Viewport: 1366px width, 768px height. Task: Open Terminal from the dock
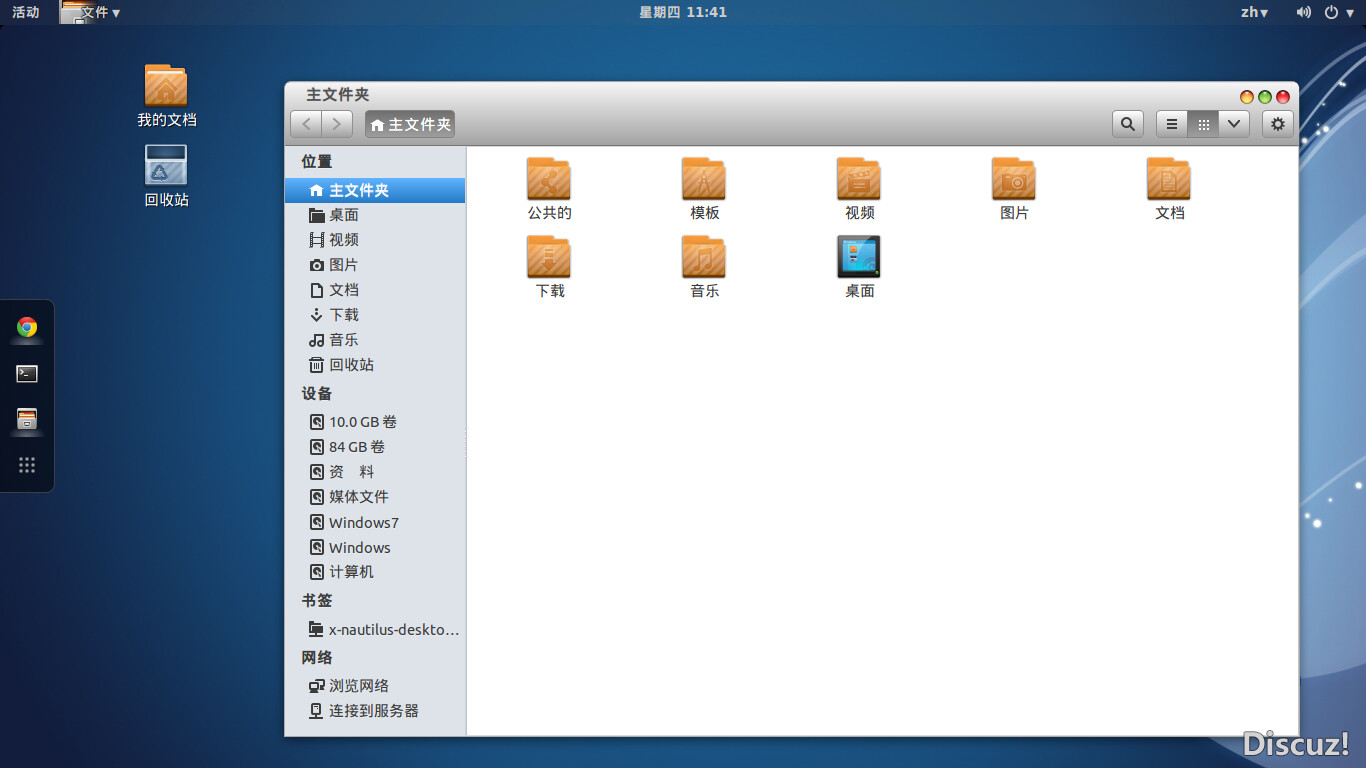27,374
